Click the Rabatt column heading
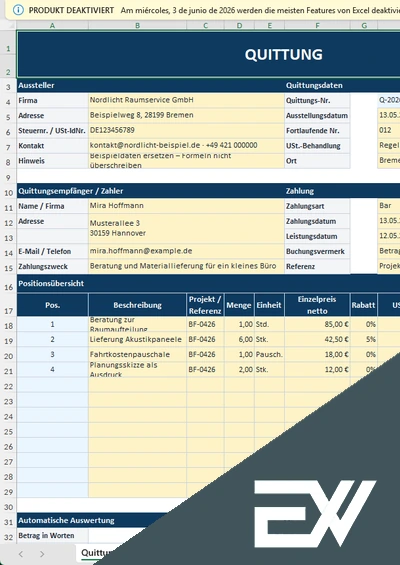This screenshot has height=565, width=400. click(x=364, y=305)
